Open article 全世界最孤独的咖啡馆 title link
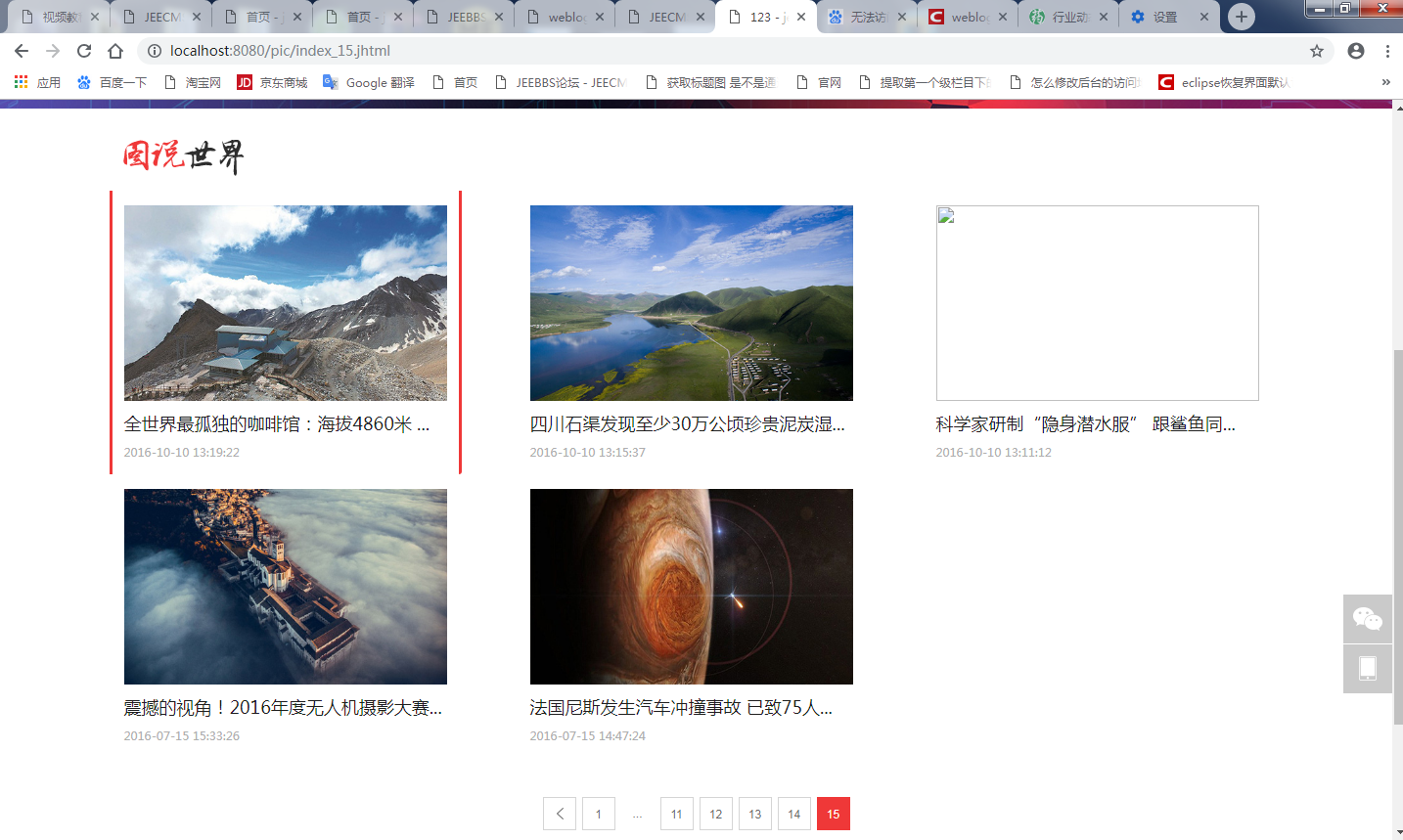This screenshot has height=840, width=1403. (277, 424)
